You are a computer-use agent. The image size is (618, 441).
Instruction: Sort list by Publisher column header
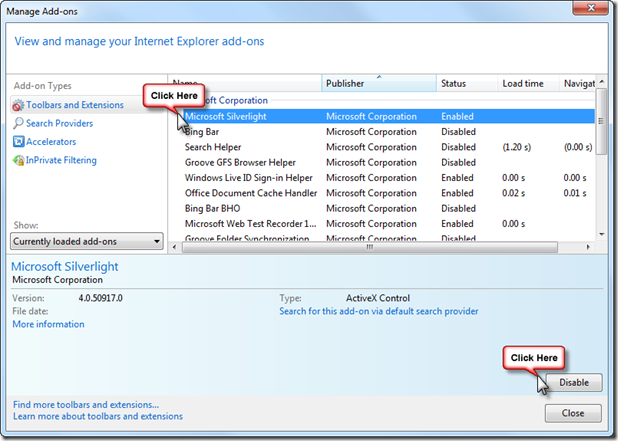point(379,83)
